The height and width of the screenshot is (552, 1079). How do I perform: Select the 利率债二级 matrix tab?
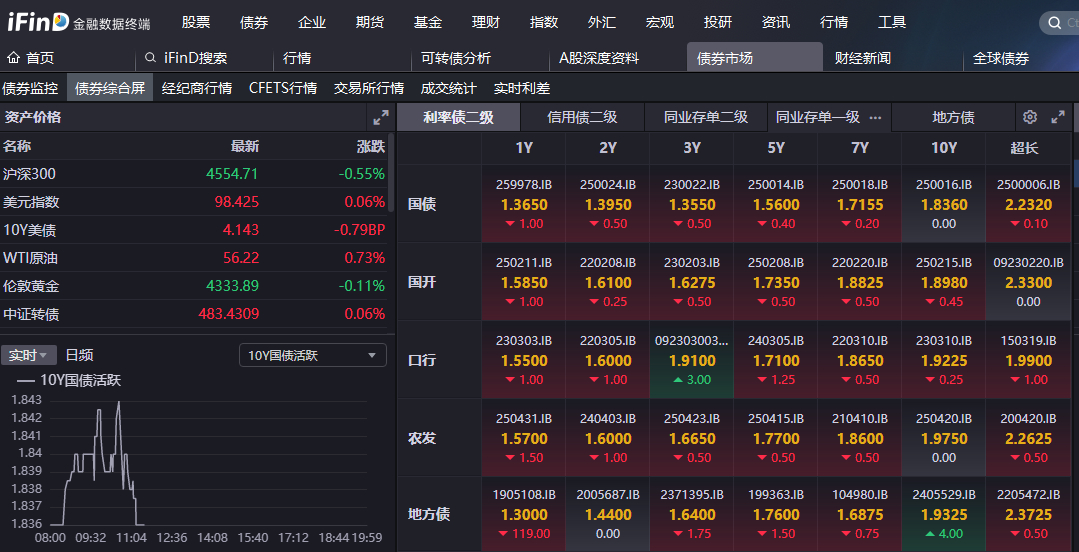[458, 117]
